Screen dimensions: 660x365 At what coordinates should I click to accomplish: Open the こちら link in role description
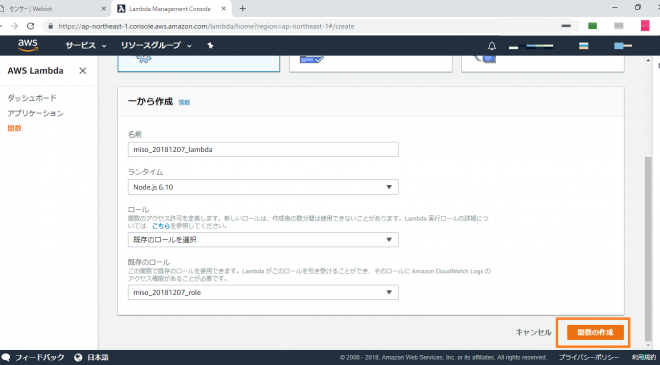tap(161, 226)
